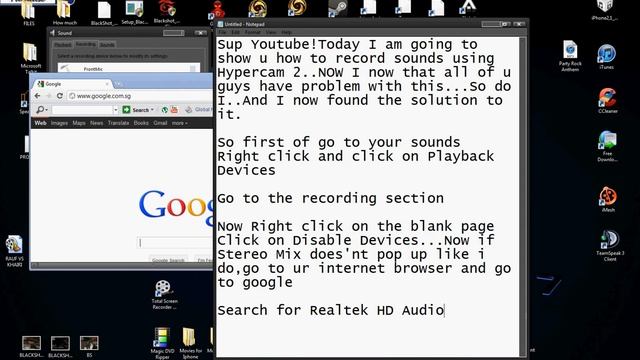Select the BS image thumbnail on the desktop
Screen dimensions: 640x360
pyautogui.click(x=89, y=347)
